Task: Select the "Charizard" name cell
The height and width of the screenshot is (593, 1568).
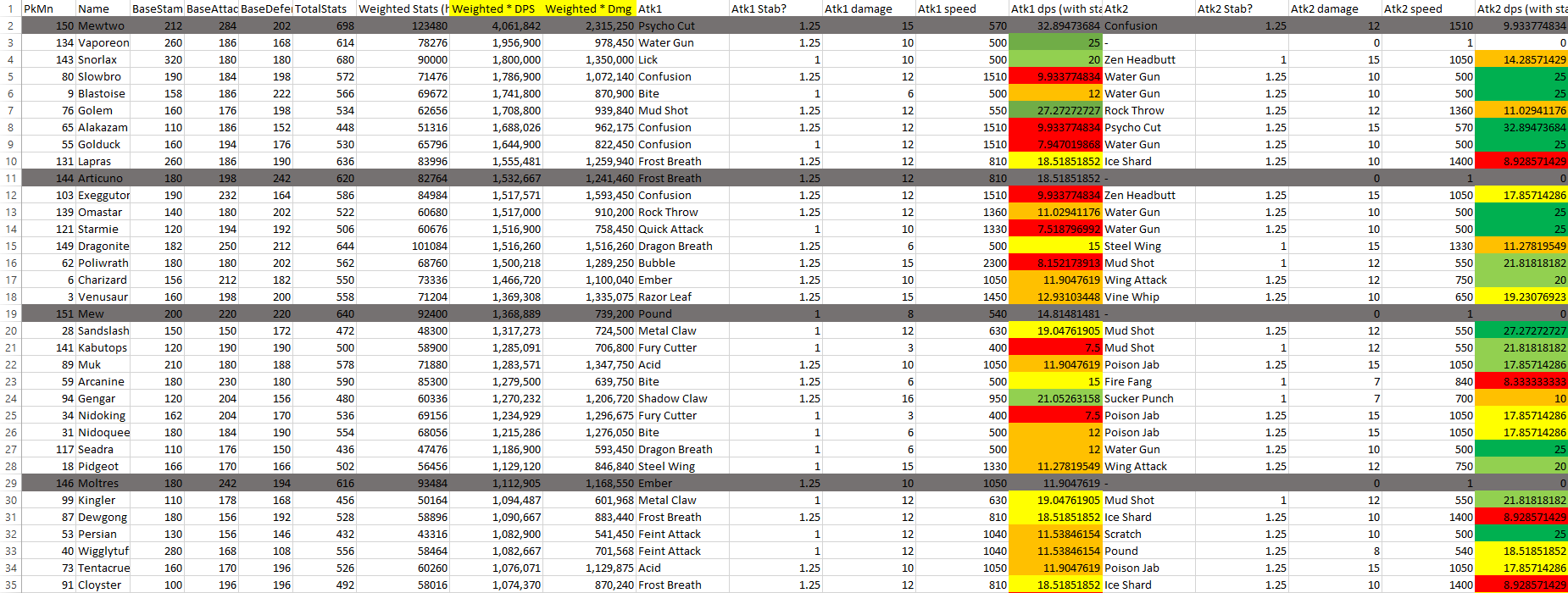Action: pyautogui.click(x=103, y=280)
